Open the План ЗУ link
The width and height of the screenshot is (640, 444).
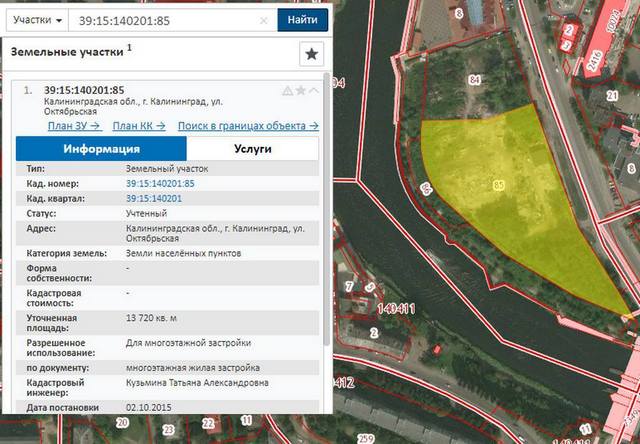pyautogui.click(x=73, y=126)
